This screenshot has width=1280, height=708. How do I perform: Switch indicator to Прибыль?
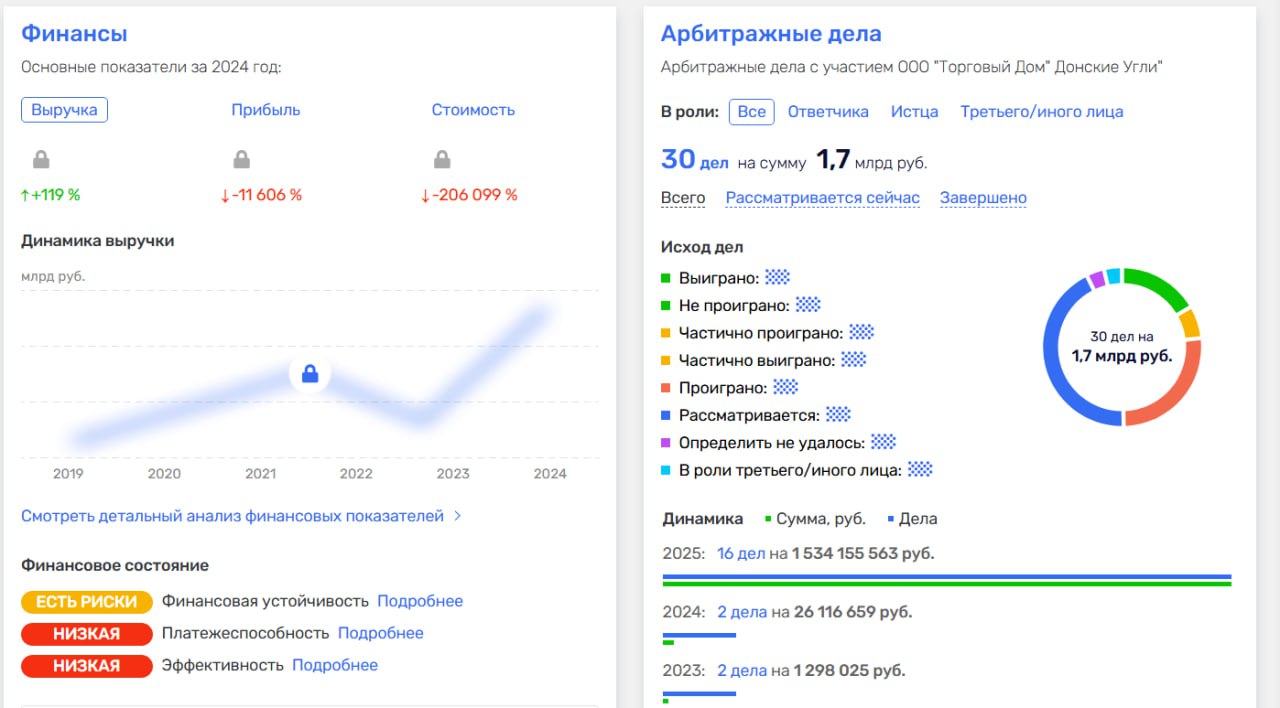[x=266, y=110]
